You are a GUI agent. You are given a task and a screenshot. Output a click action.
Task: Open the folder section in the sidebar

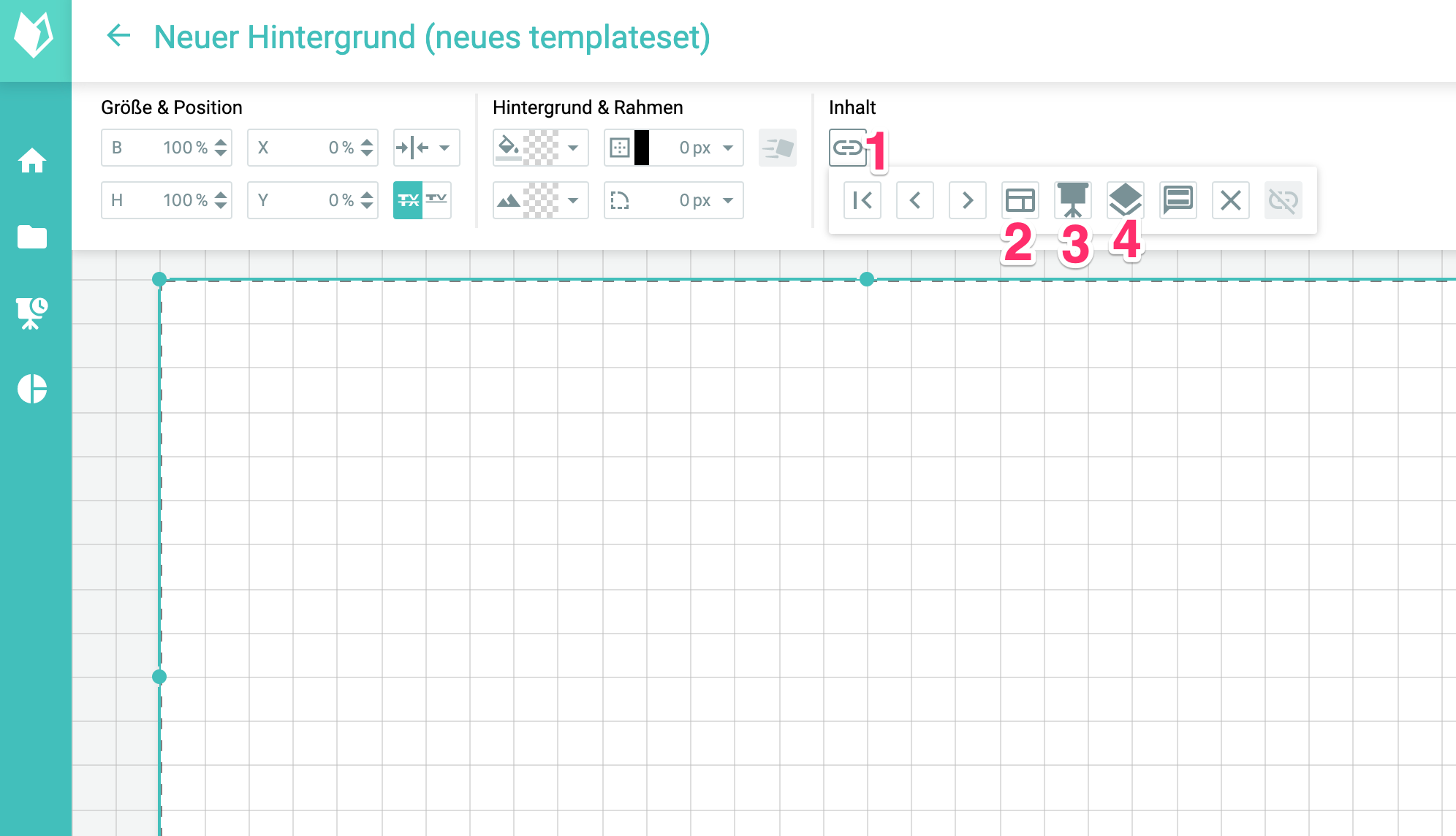click(x=32, y=237)
